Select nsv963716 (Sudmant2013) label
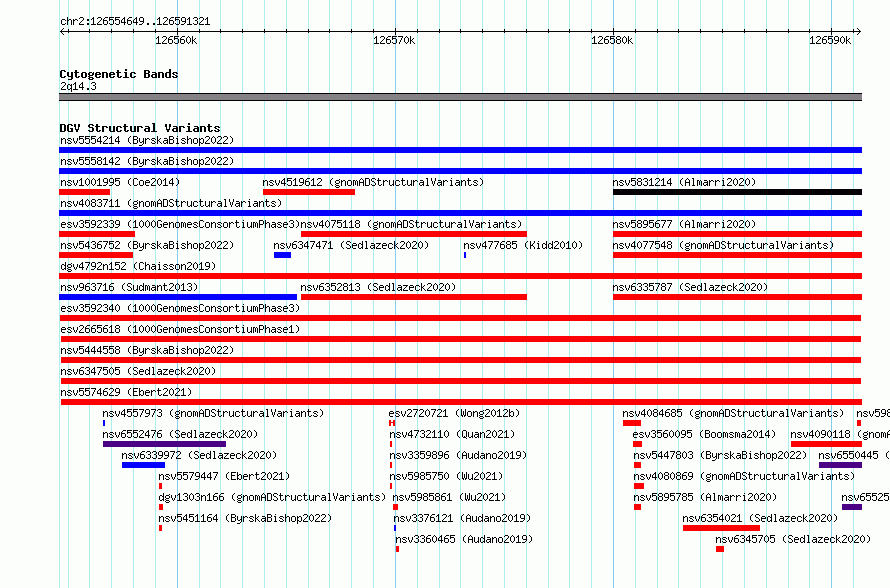Screen dimensions: 890x588 (129, 287)
